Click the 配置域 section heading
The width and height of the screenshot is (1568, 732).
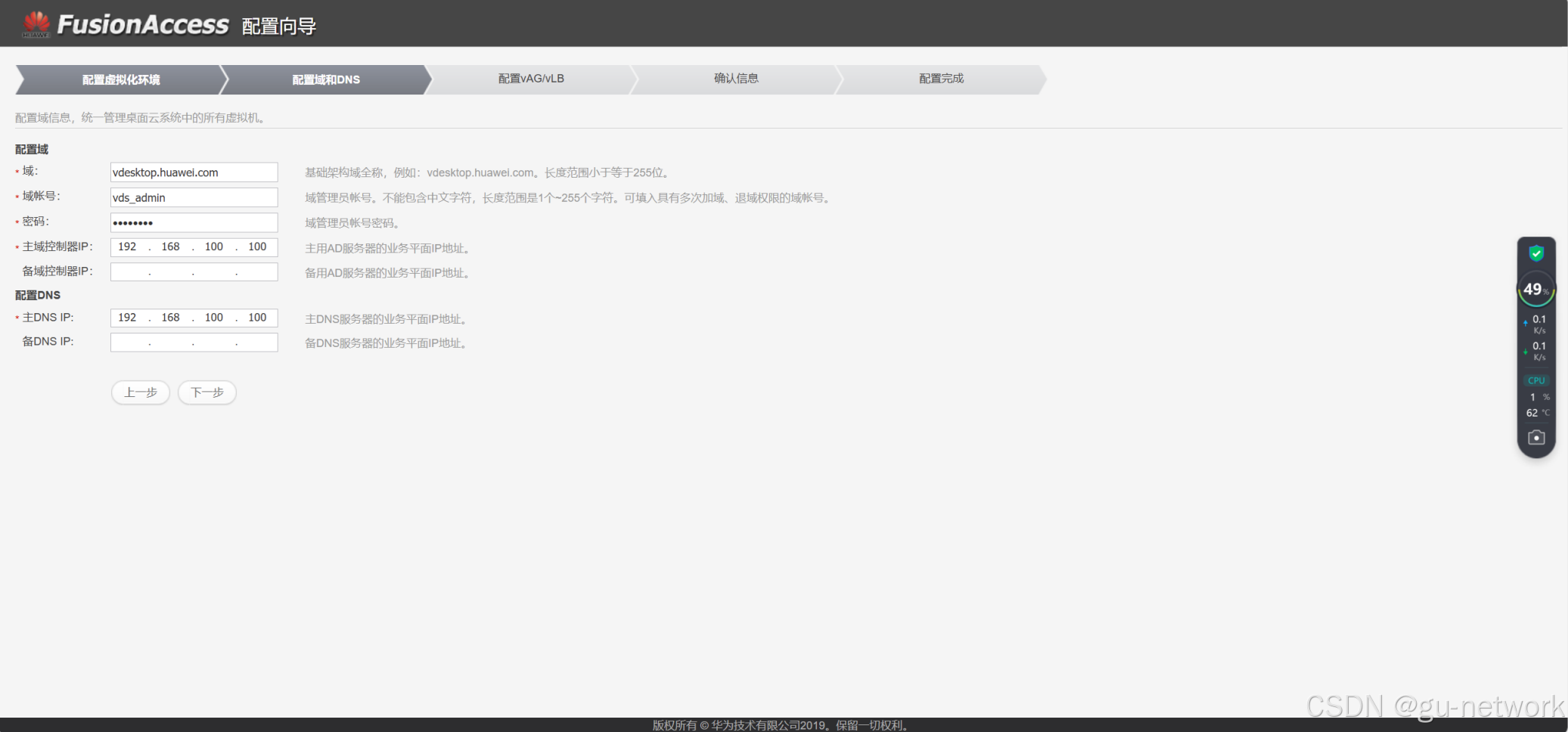(x=32, y=149)
